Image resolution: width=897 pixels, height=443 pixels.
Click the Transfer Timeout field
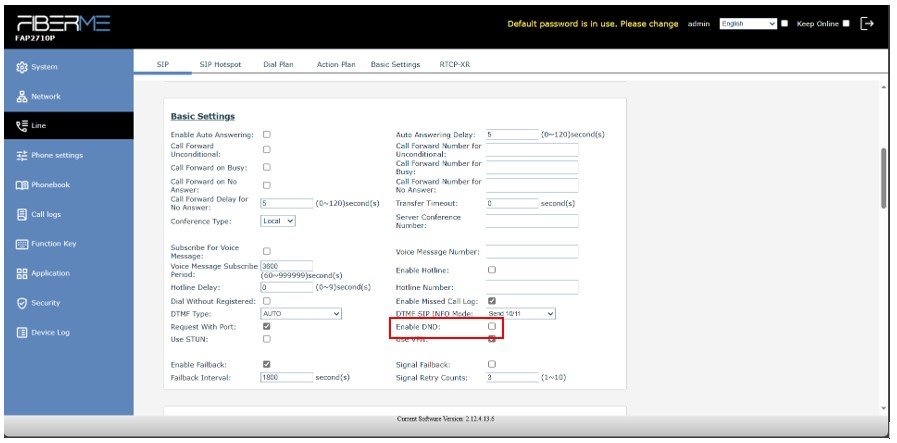pos(512,203)
